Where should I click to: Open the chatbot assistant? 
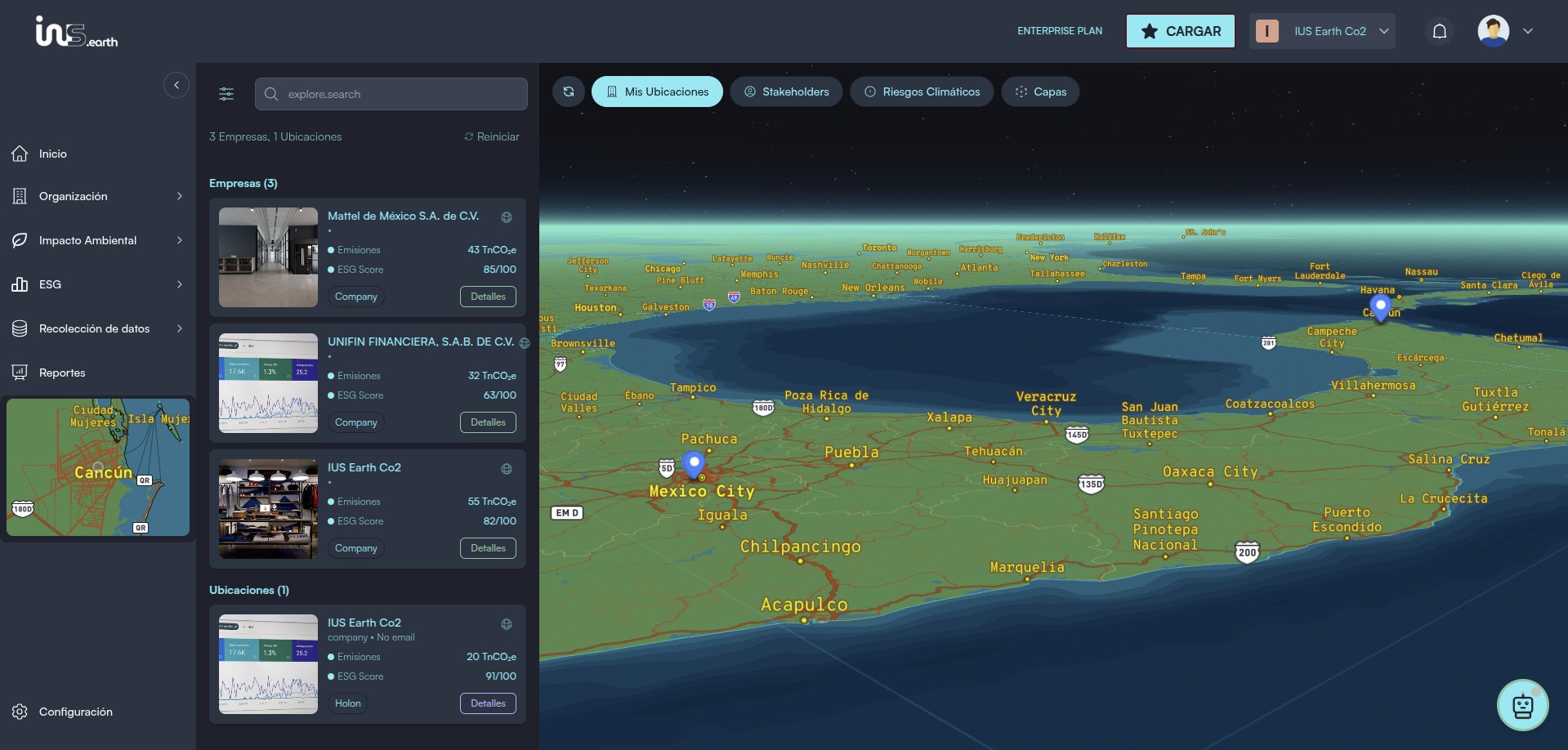(x=1523, y=705)
